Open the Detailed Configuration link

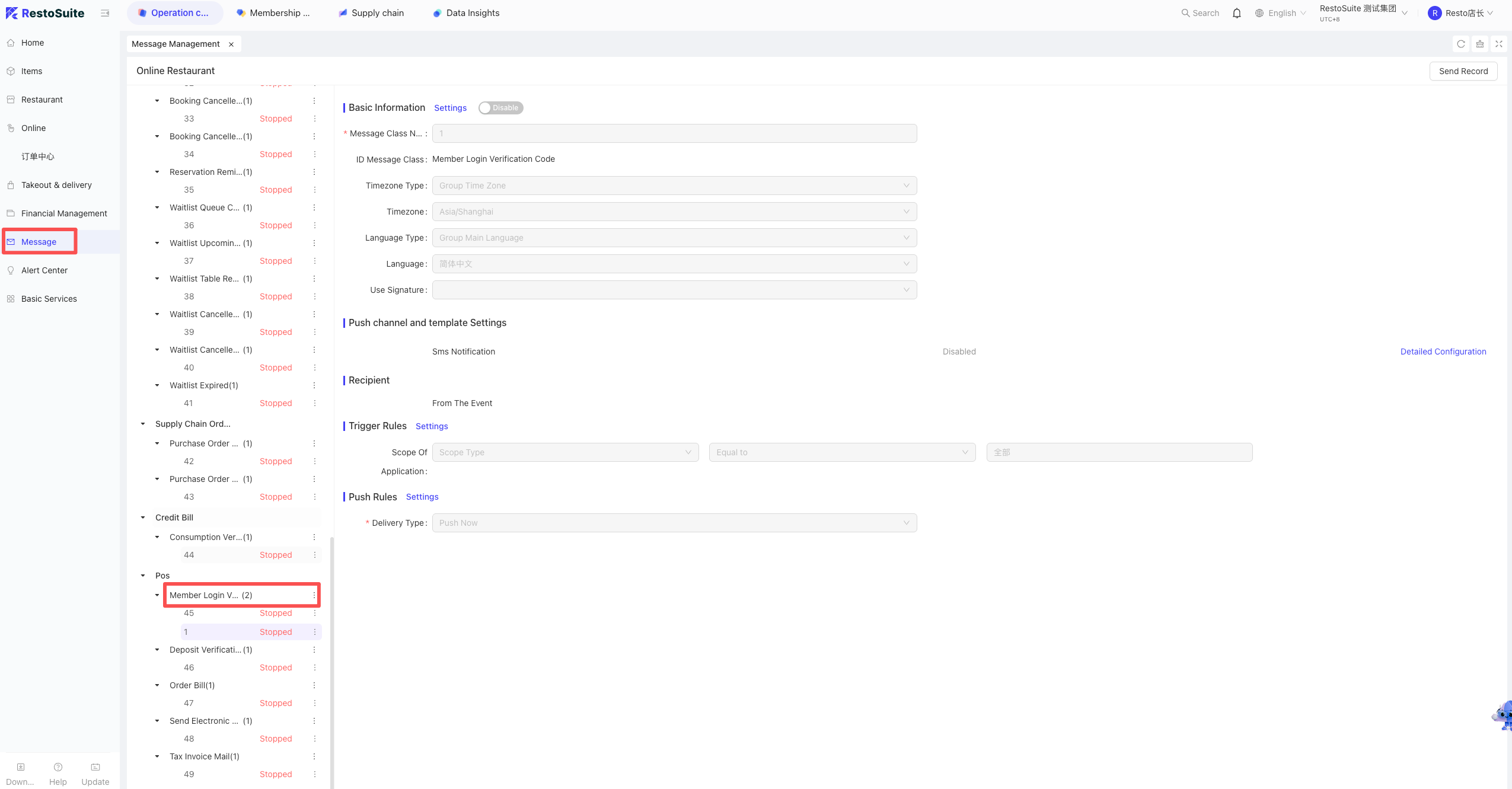(x=1443, y=352)
